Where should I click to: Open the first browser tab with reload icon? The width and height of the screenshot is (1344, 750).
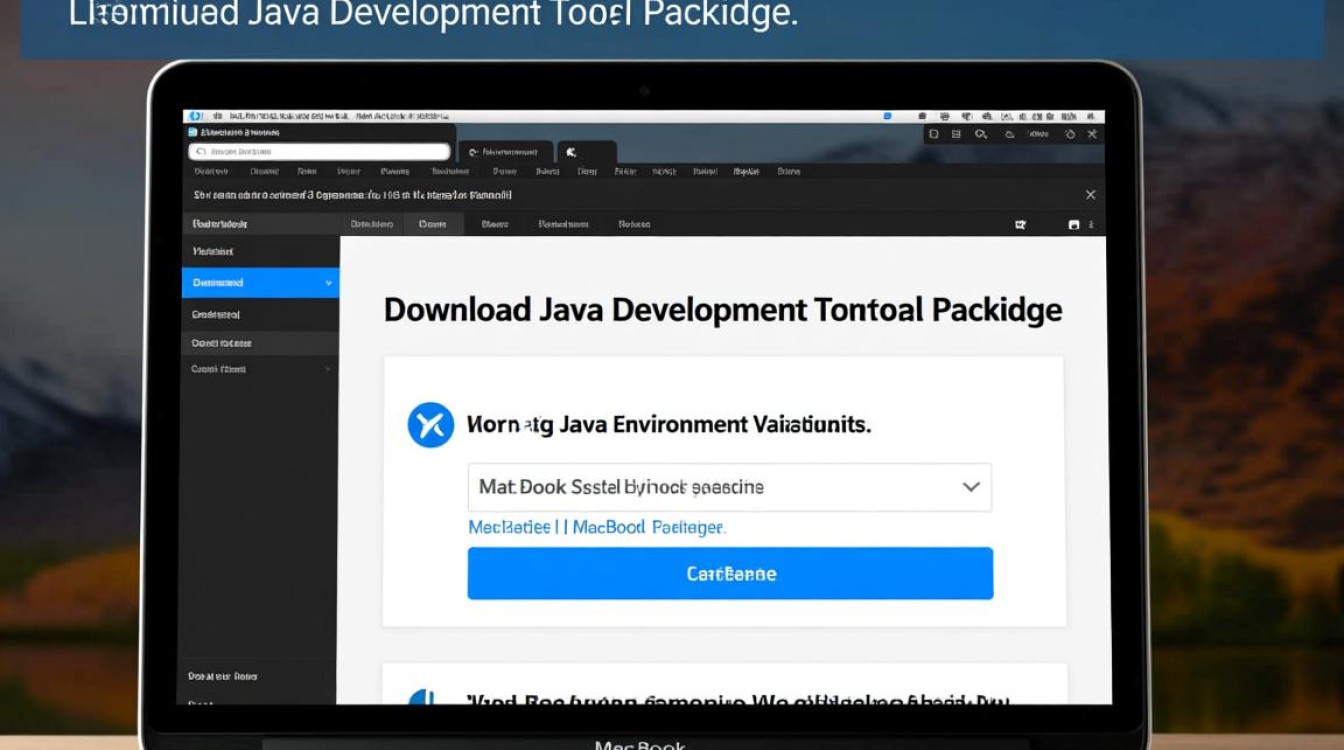click(x=509, y=152)
